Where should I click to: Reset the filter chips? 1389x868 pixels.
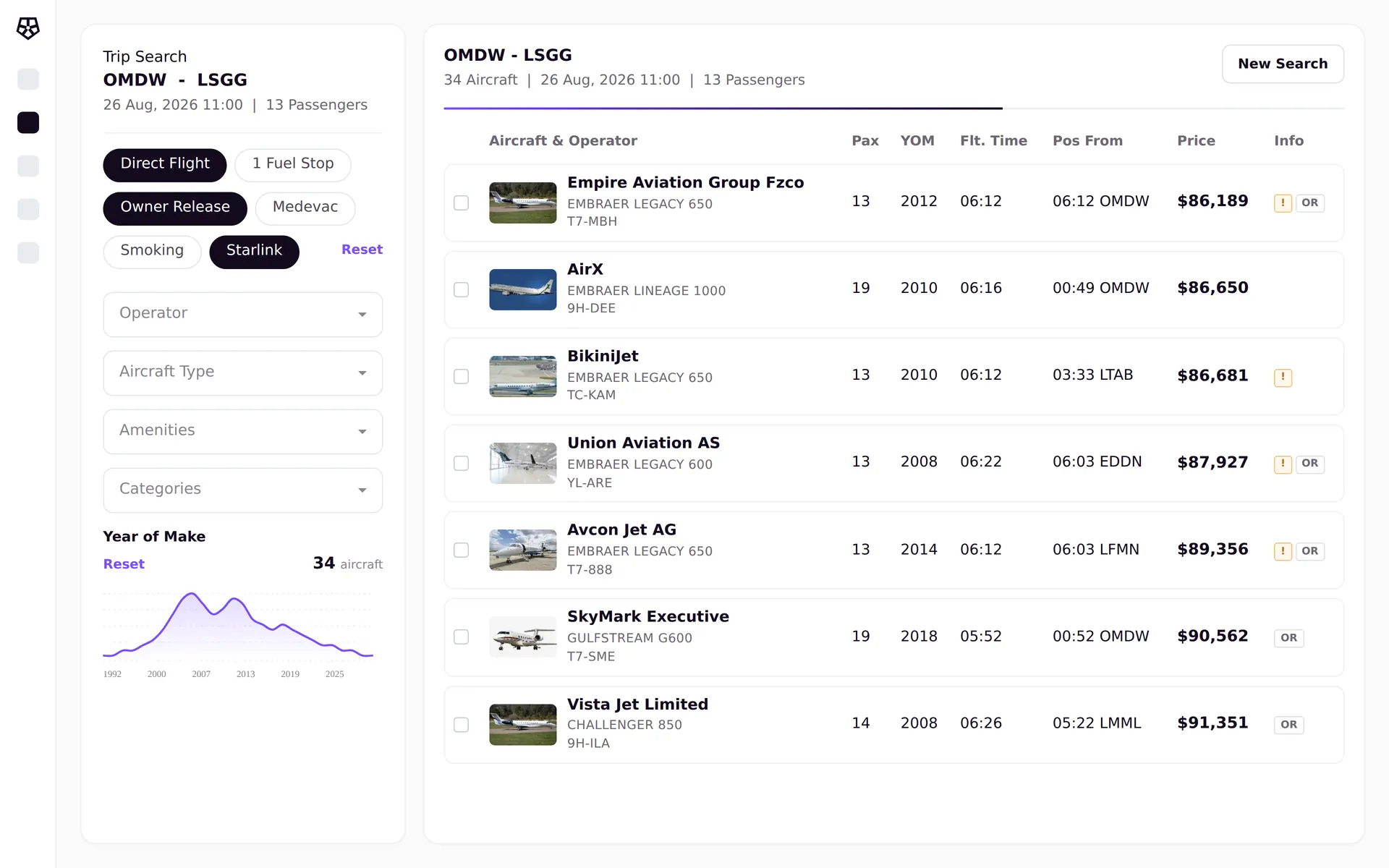tap(362, 250)
